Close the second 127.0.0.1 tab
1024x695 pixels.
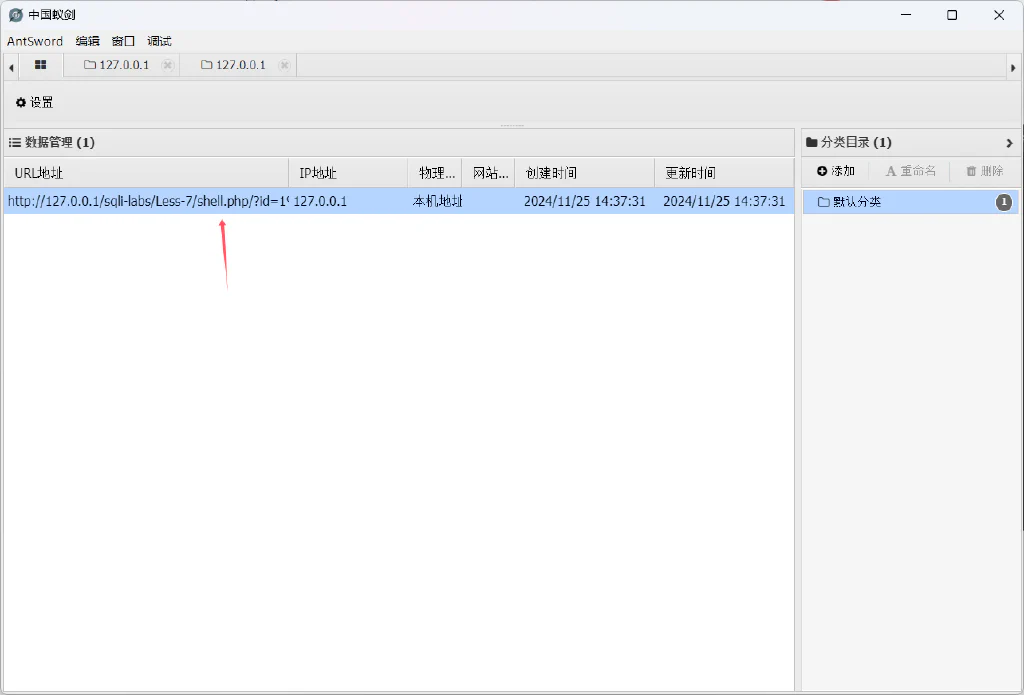pyautogui.click(x=284, y=65)
